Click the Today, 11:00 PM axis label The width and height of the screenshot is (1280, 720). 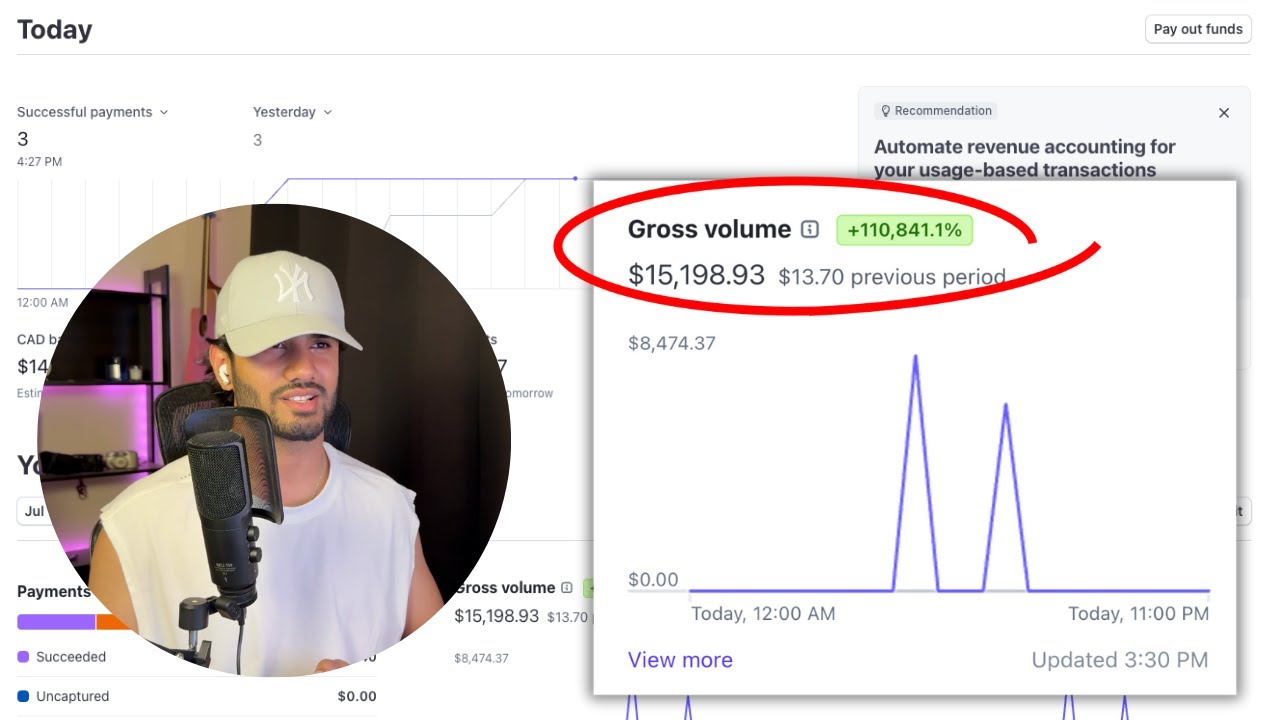coord(1138,614)
